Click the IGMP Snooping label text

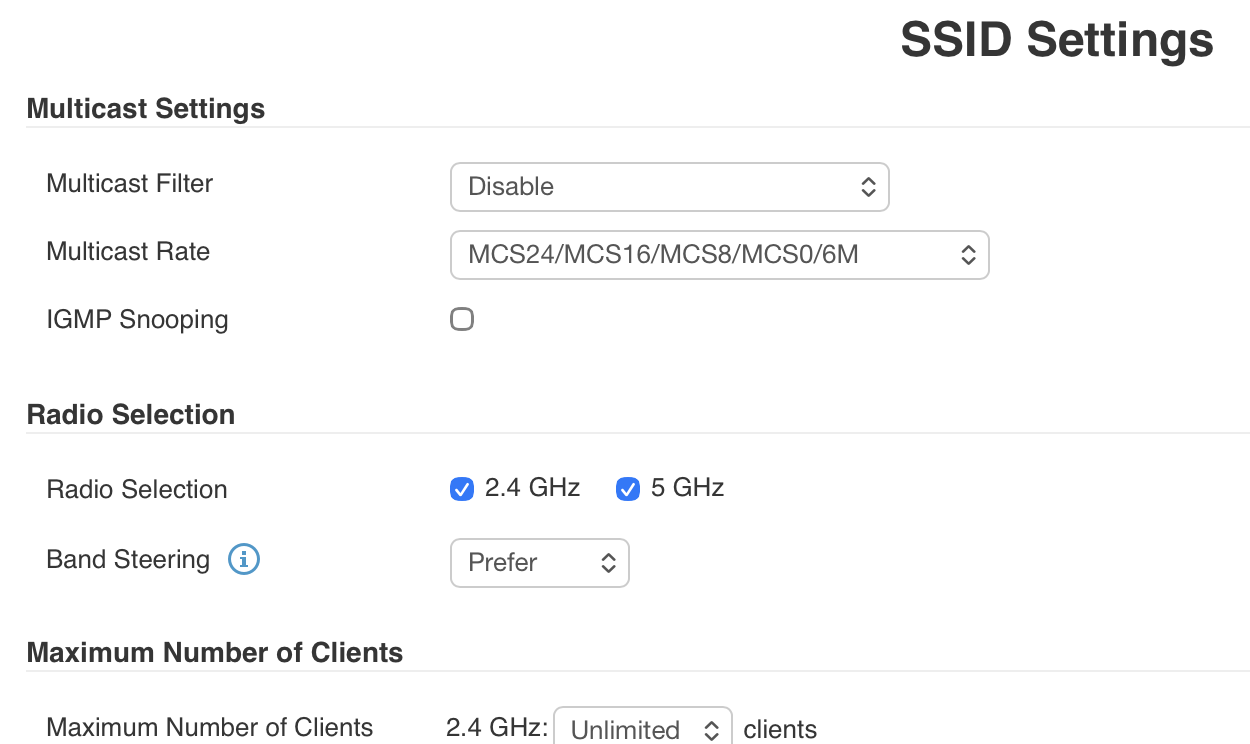pos(137,320)
